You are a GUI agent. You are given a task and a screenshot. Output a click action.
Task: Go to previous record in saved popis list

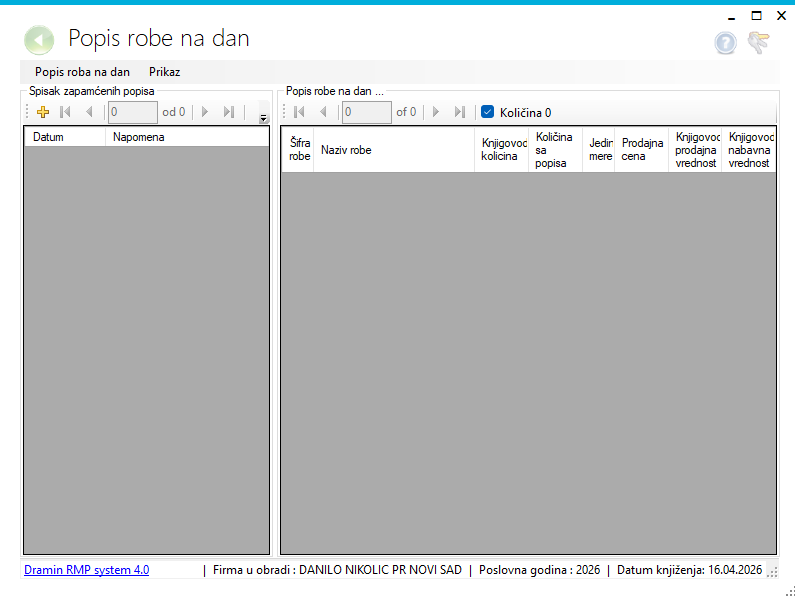point(89,112)
